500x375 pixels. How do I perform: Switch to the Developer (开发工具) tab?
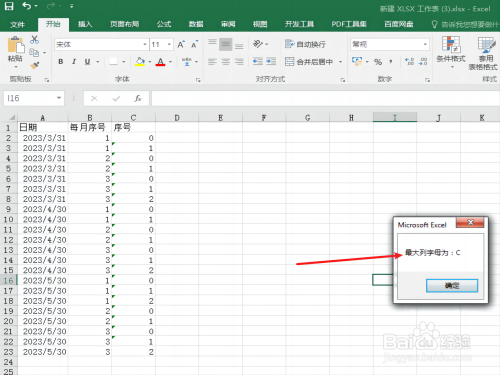tap(299, 24)
